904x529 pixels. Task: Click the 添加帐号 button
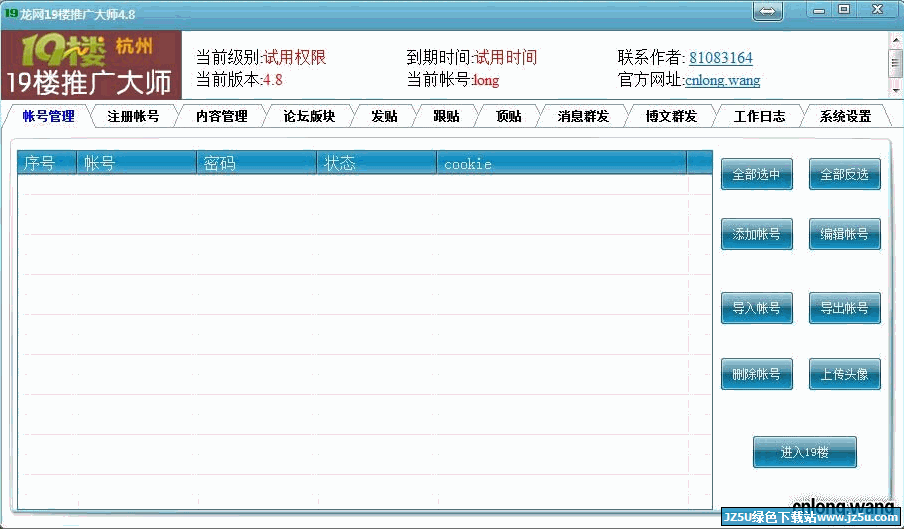pos(756,234)
